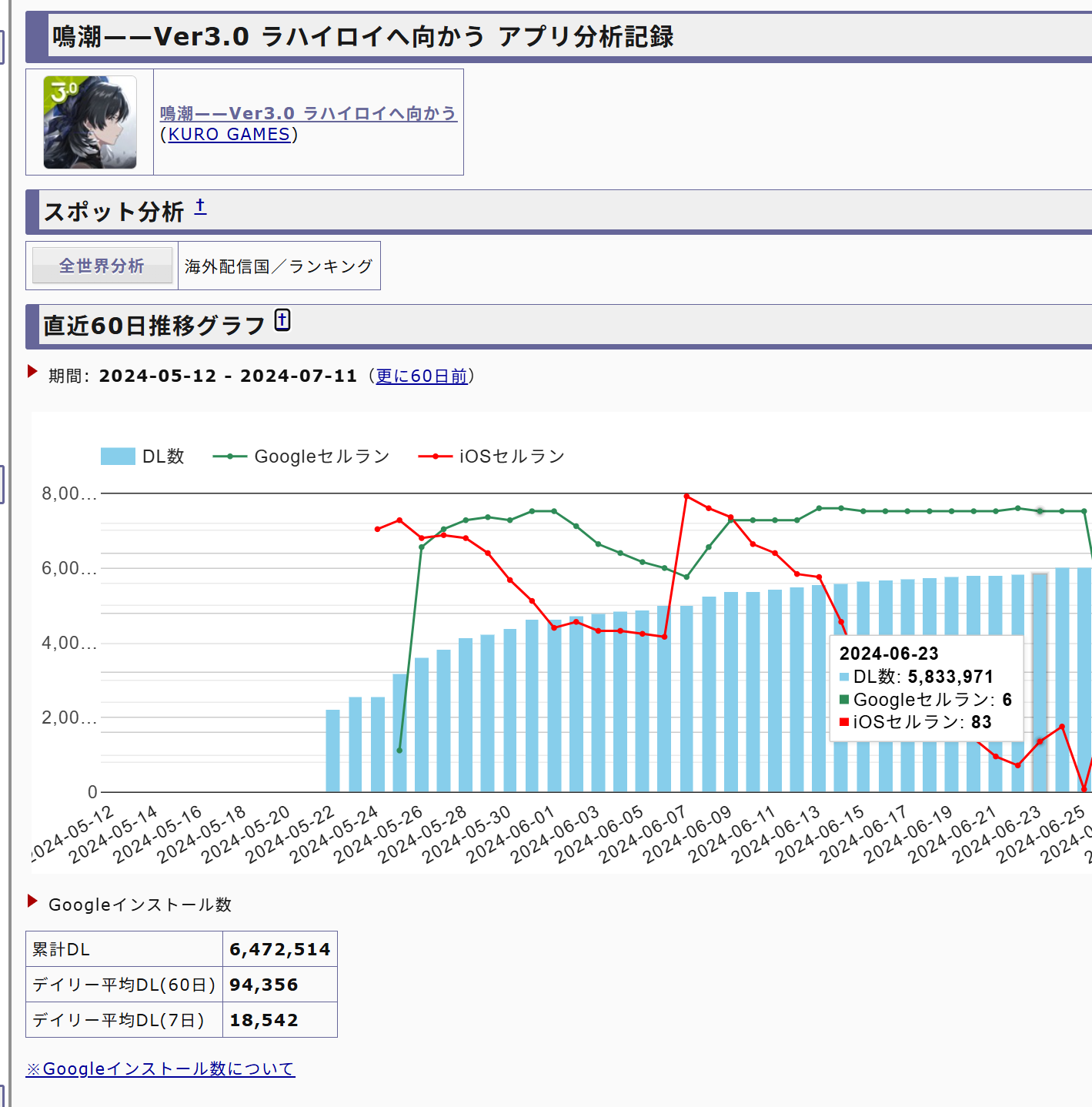Click the デイリー平均DL(60日) row label
Image resolution: width=1092 pixels, height=1107 pixels.
point(124,985)
